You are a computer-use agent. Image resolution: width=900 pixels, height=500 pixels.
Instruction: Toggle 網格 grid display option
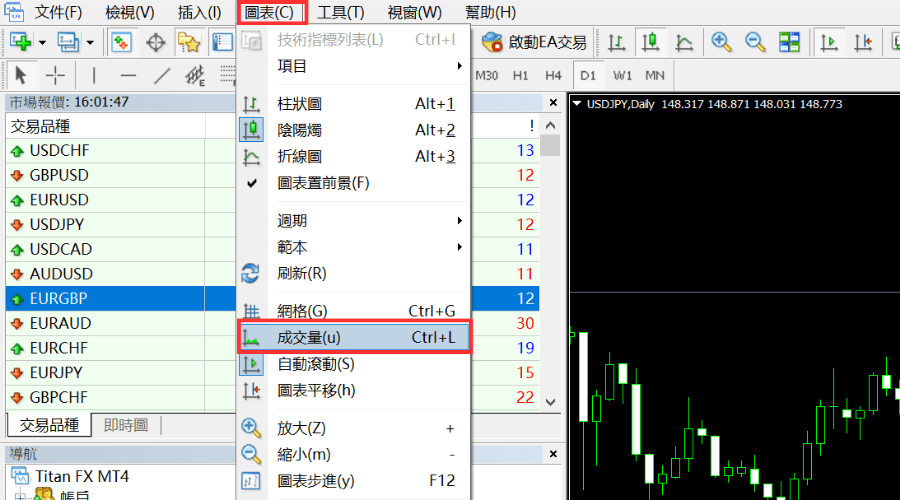[302, 311]
